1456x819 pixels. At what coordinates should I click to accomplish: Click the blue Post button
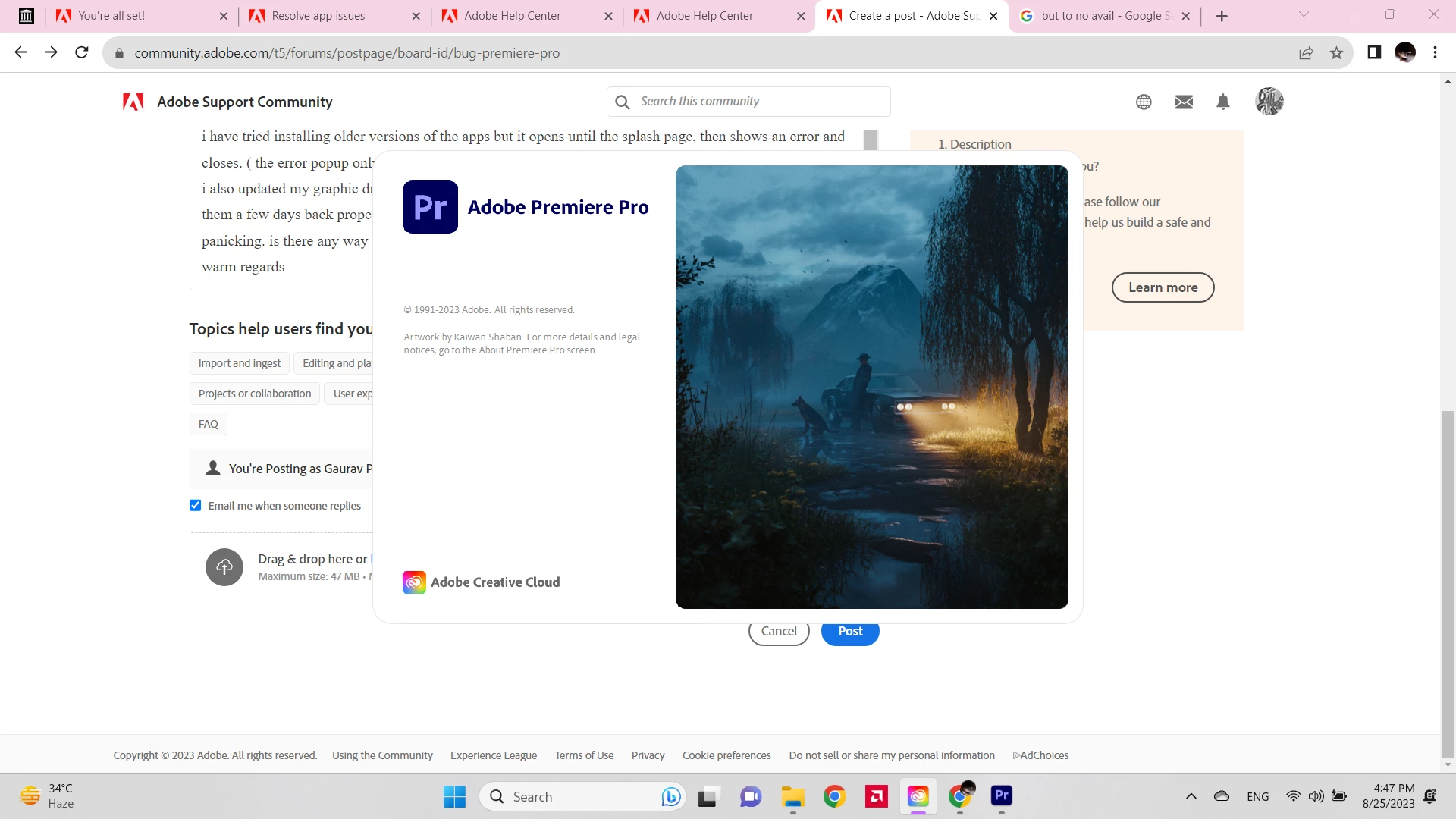tap(850, 635)
